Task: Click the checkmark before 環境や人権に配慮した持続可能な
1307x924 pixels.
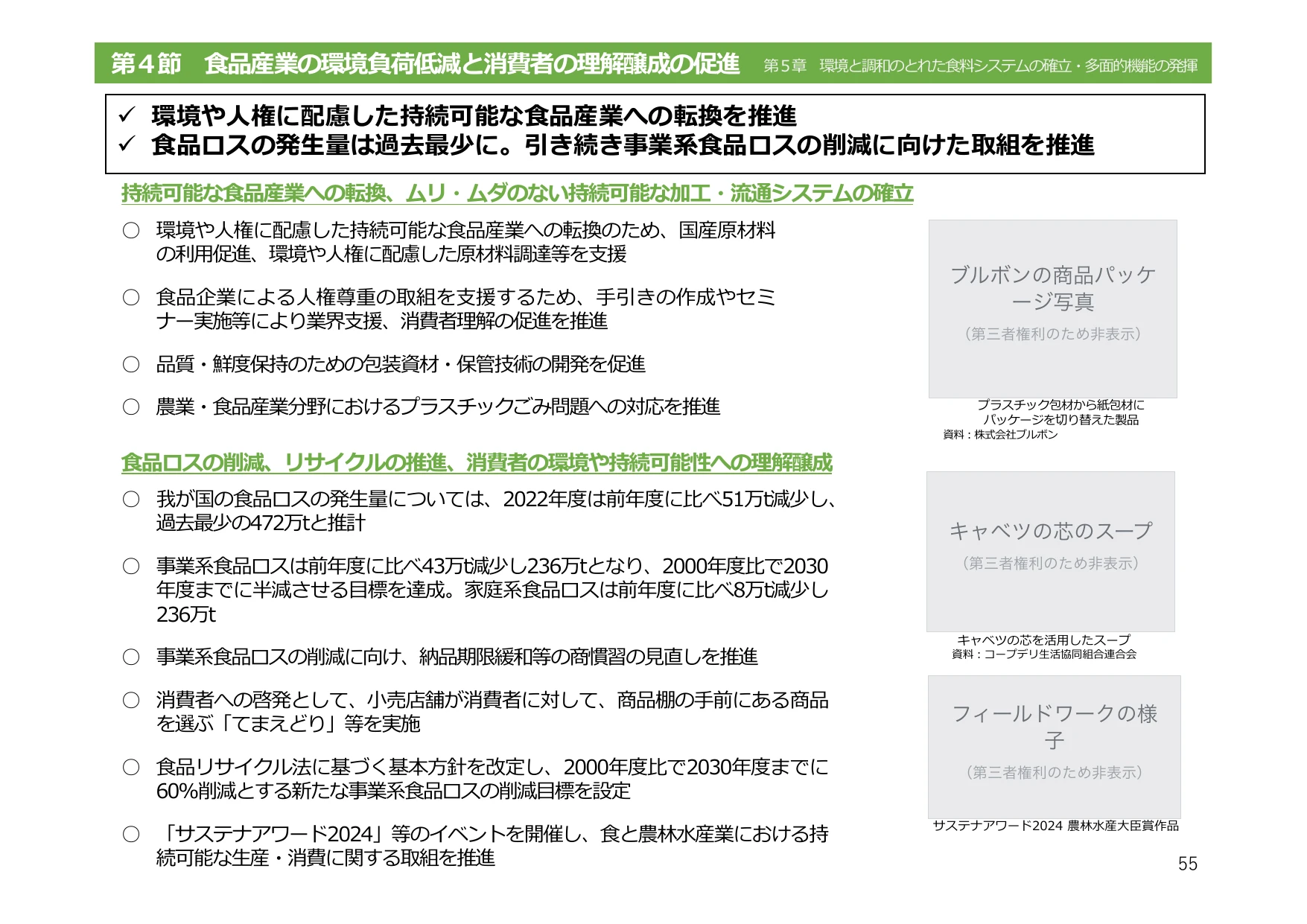Action: point(127,115)
